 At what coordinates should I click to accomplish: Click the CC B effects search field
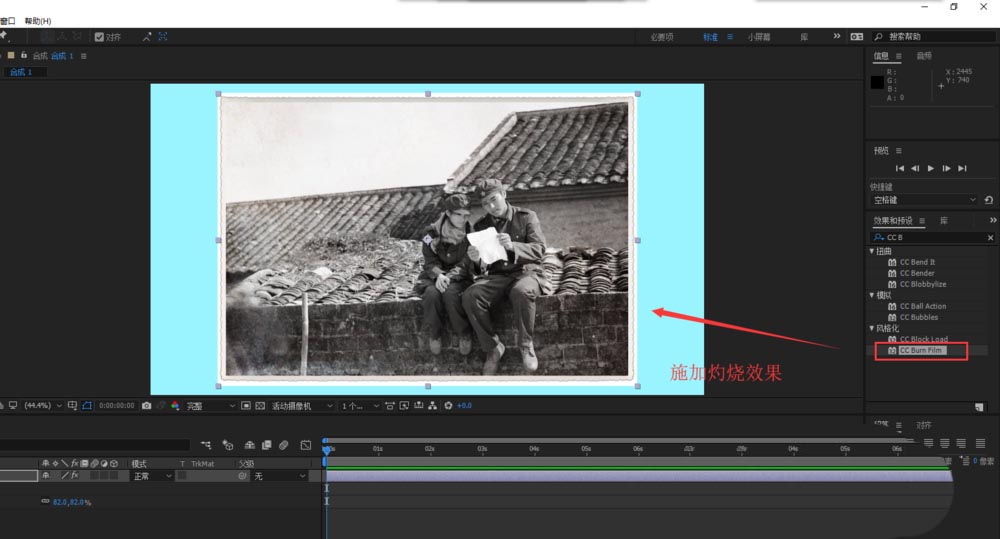pos(932,237)
